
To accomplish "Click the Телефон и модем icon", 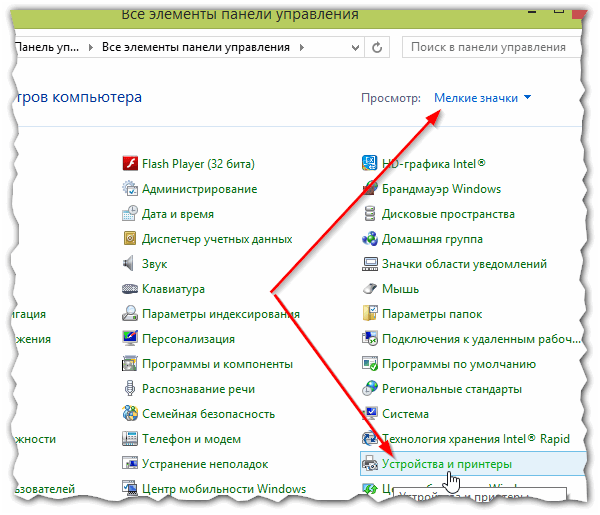I will (x=130, y=438).
